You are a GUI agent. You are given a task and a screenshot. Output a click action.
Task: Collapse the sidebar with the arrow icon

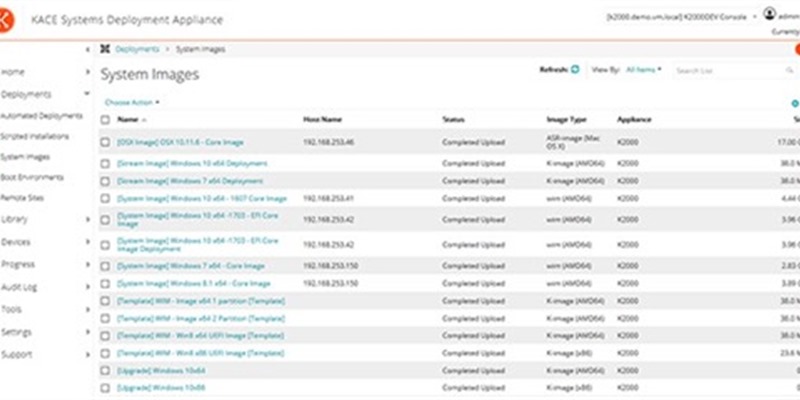pos(88,49)
